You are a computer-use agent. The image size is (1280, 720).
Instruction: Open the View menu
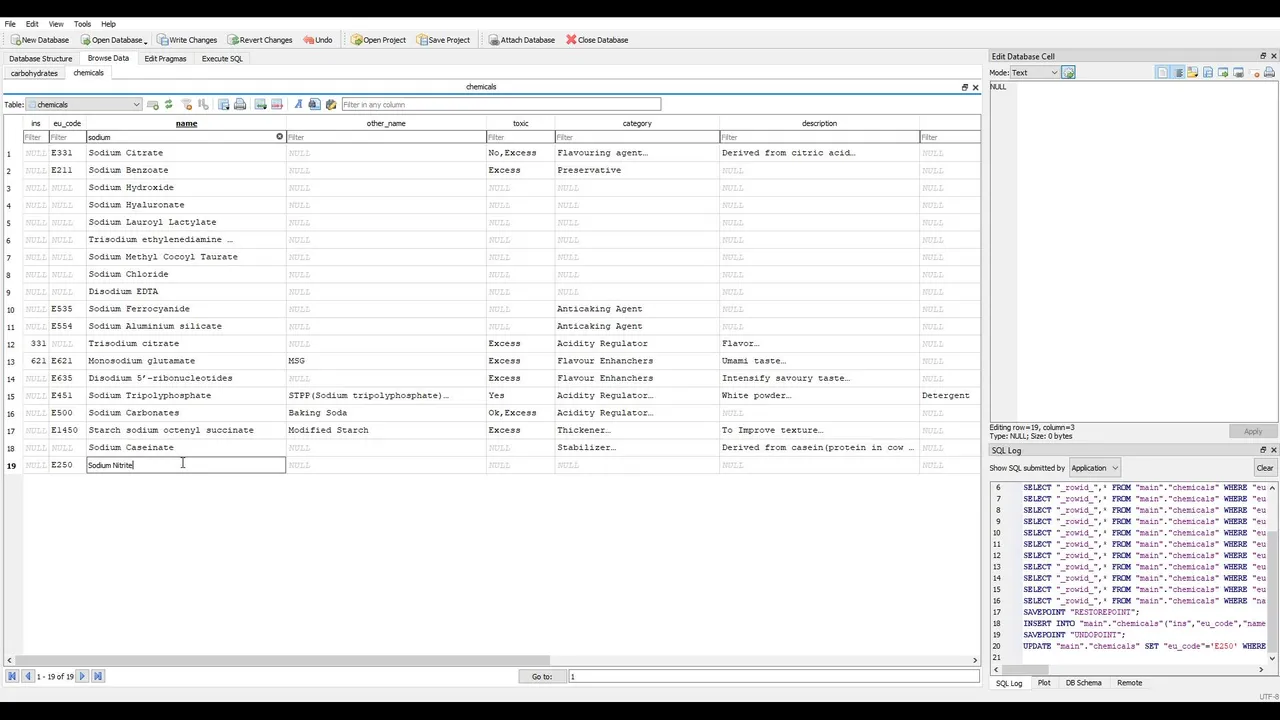click(56, 24)
